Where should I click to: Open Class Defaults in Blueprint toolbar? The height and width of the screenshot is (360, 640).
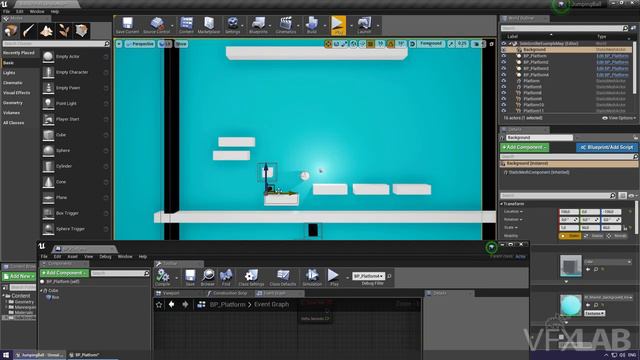[x=282, y=277]
